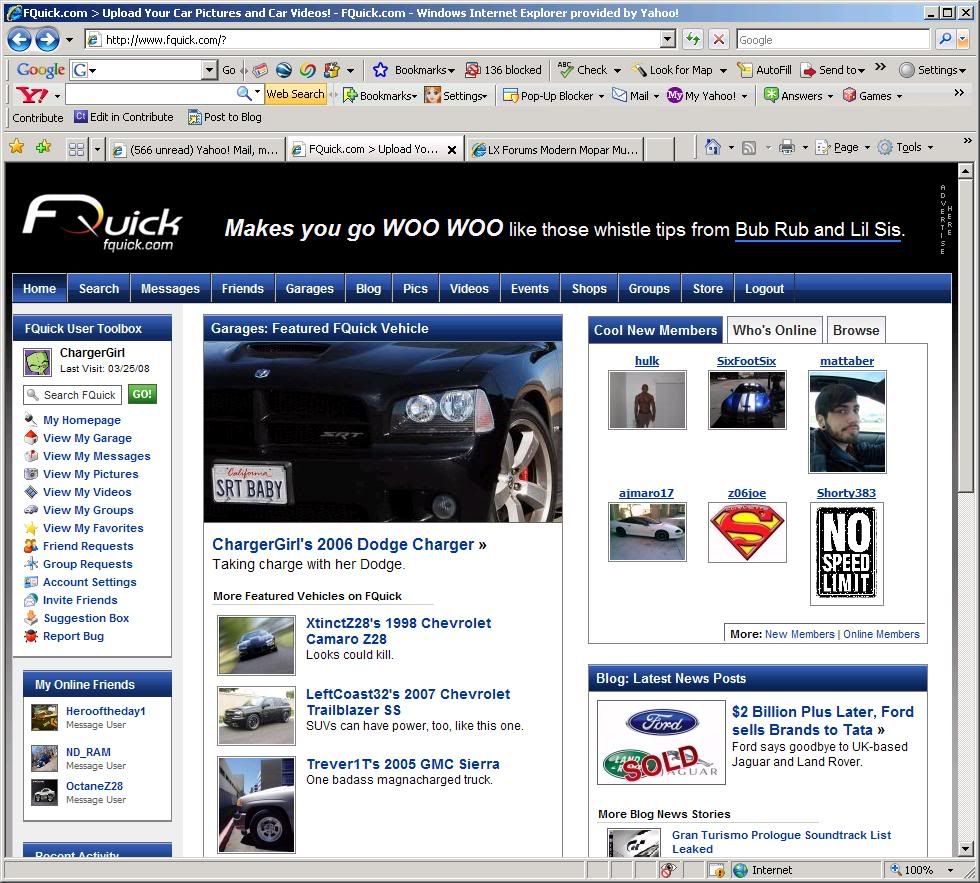Expand the Send to dropdown
980x883 pixels.
coord(861,71)
